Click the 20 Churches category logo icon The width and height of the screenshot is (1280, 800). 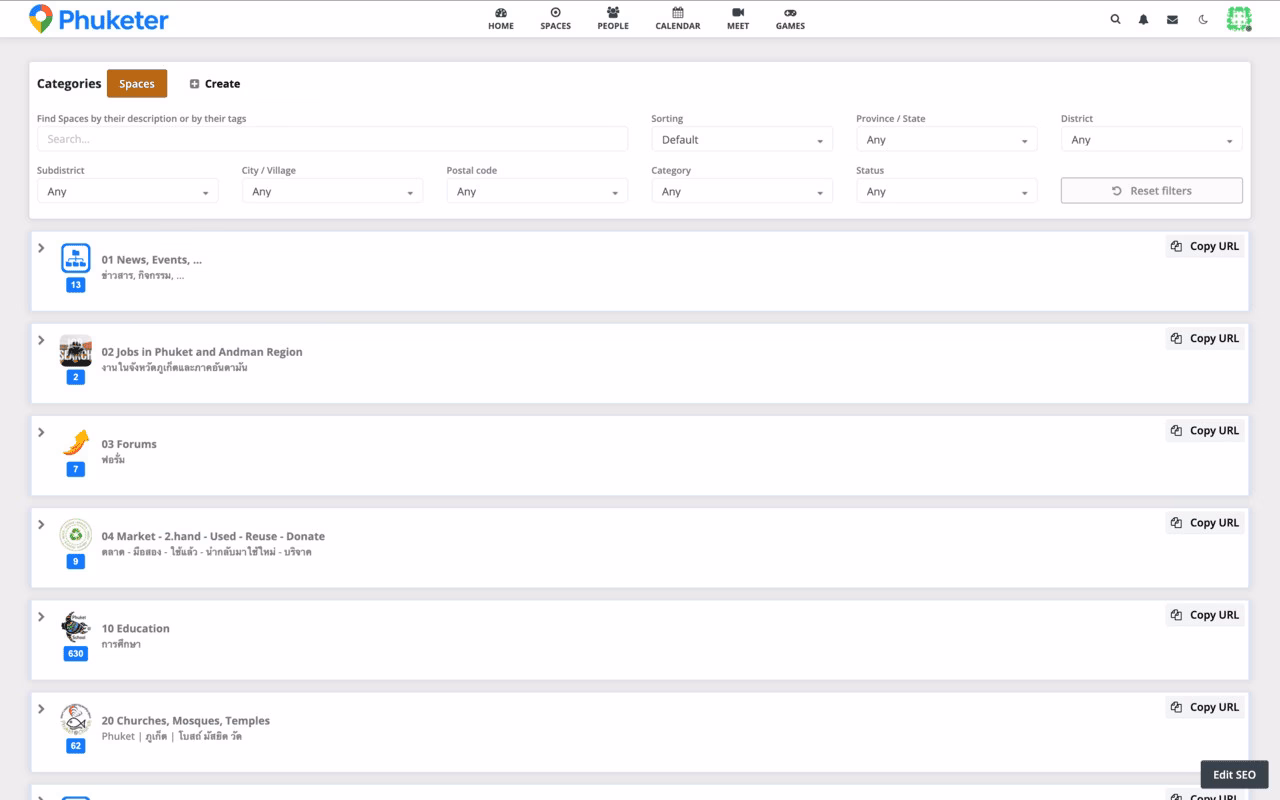[x=76, y=719]
